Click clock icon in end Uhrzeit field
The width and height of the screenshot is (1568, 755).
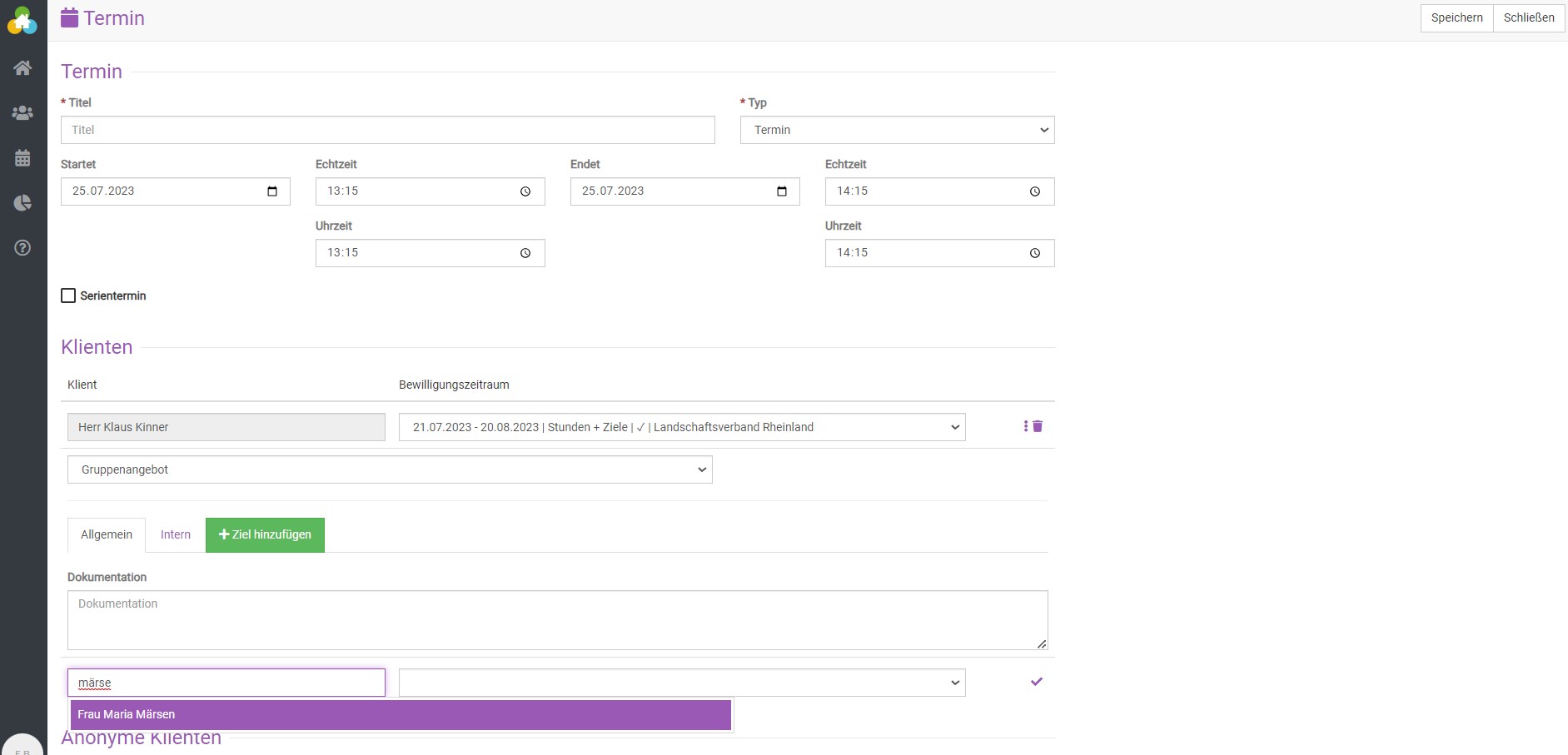click(1035, 253)
